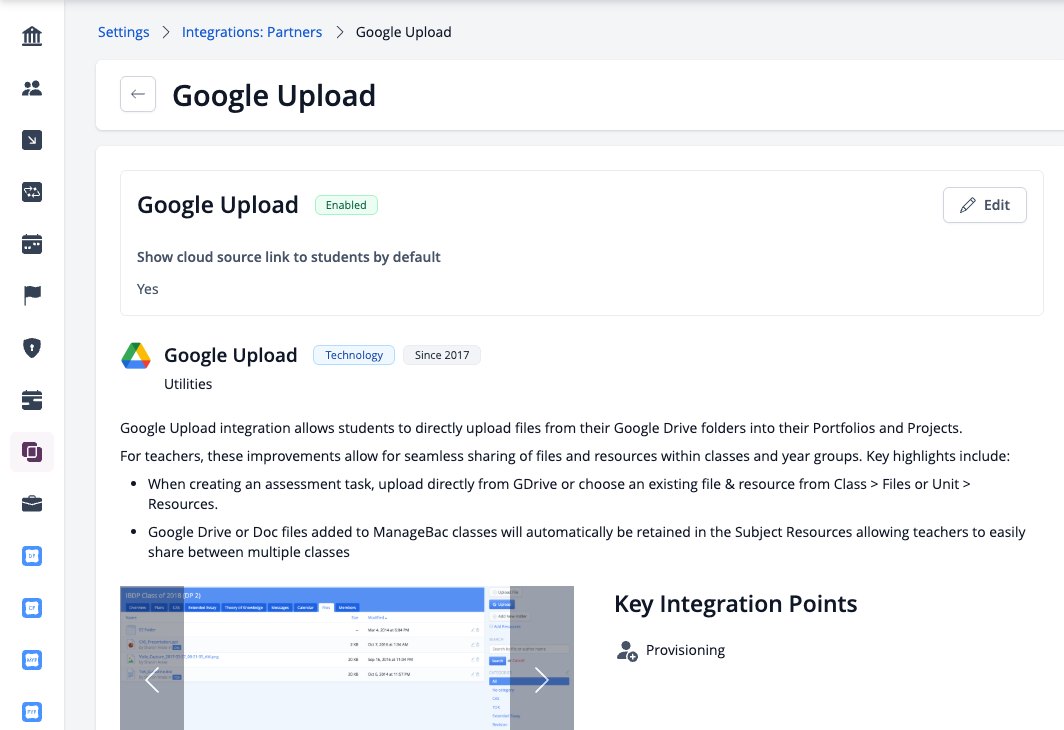Open the school building icon in sidebar
The width and height of the screenshot is (1064, 730).
(x=32, y=36)
